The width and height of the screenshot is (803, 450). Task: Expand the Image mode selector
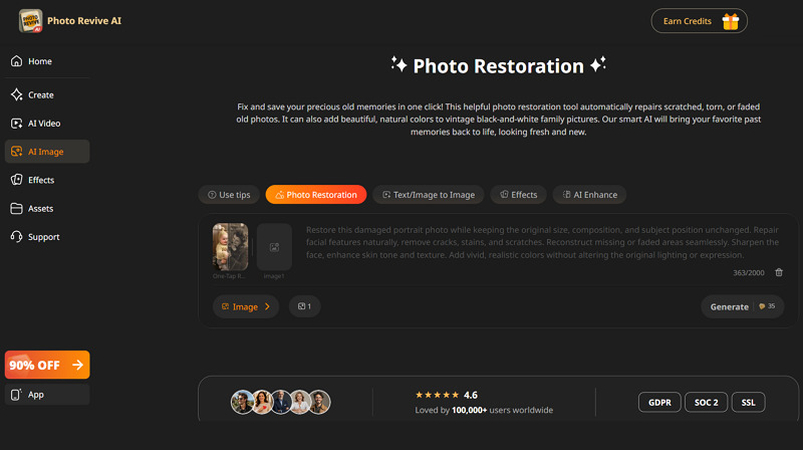pyautogui.click(x=246, y=307)
